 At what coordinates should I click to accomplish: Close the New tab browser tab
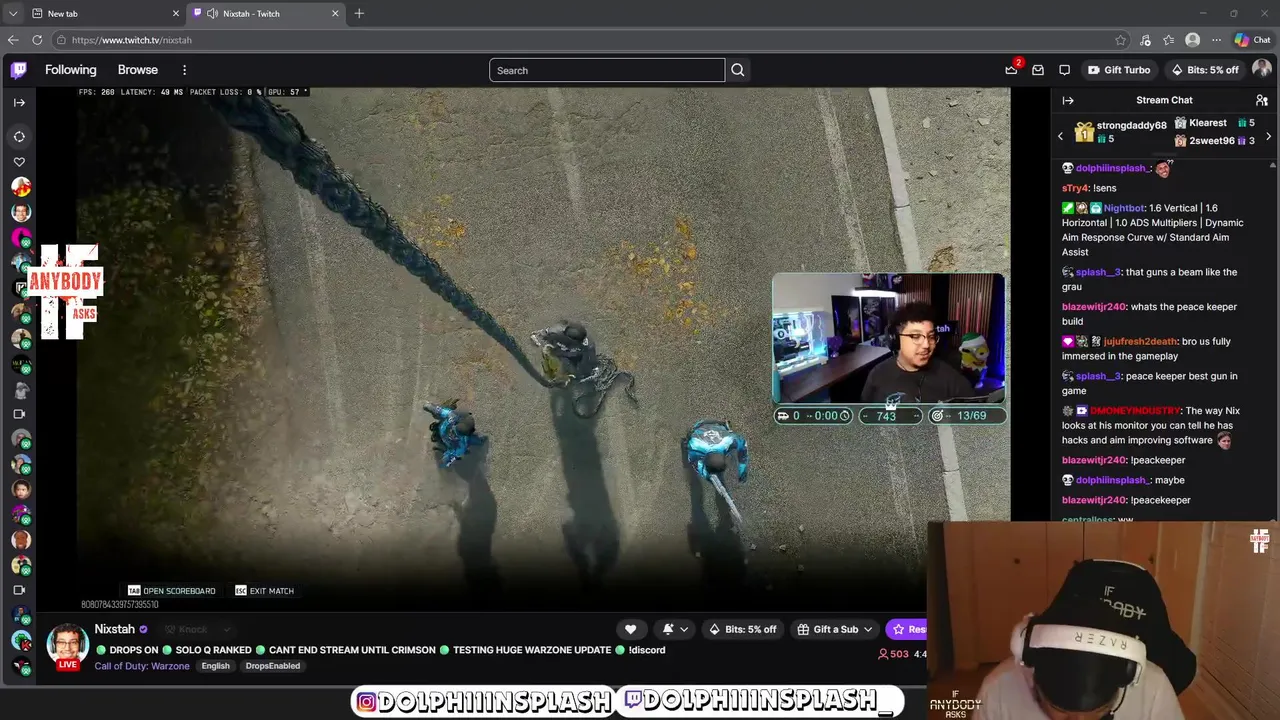click(176, 13)
